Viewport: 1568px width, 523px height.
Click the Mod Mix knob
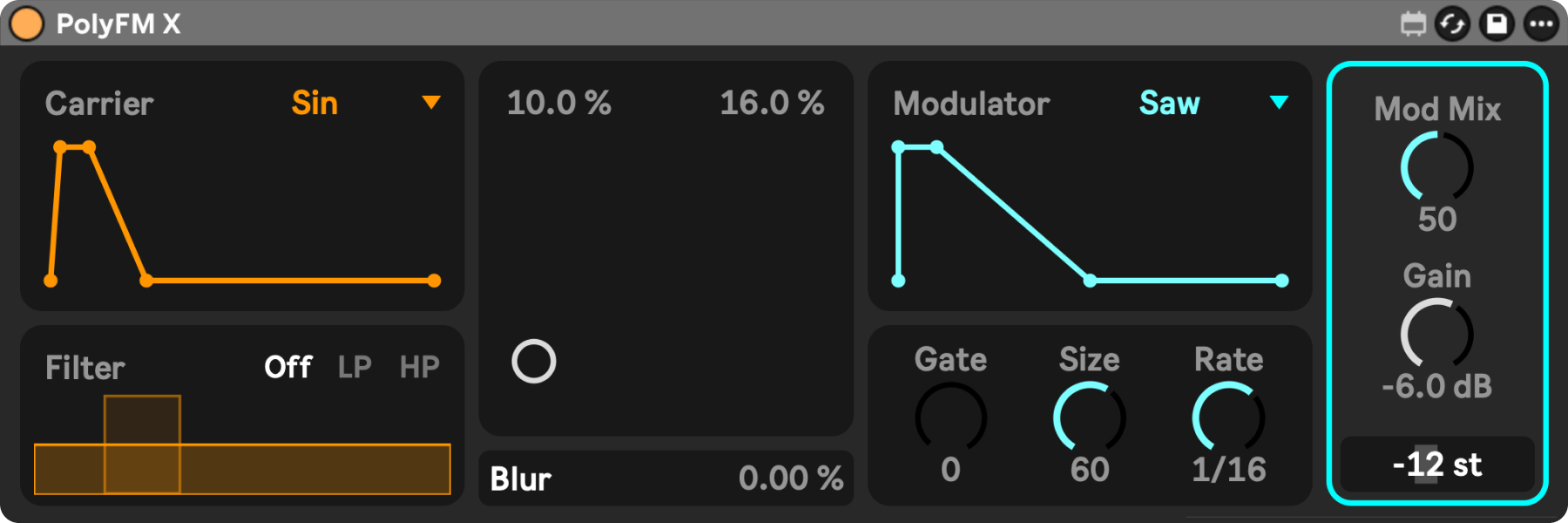[1436, 167]
